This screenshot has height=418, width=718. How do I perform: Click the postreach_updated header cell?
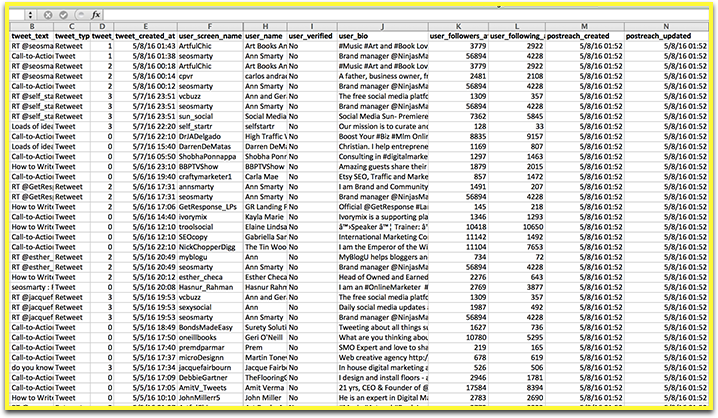pyautogui.click(x=666, y=36)
